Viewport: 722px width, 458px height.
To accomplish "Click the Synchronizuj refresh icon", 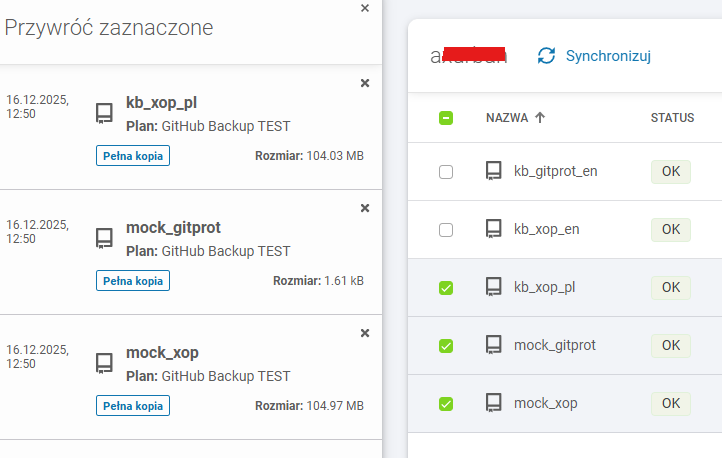I will click(546, 56).
